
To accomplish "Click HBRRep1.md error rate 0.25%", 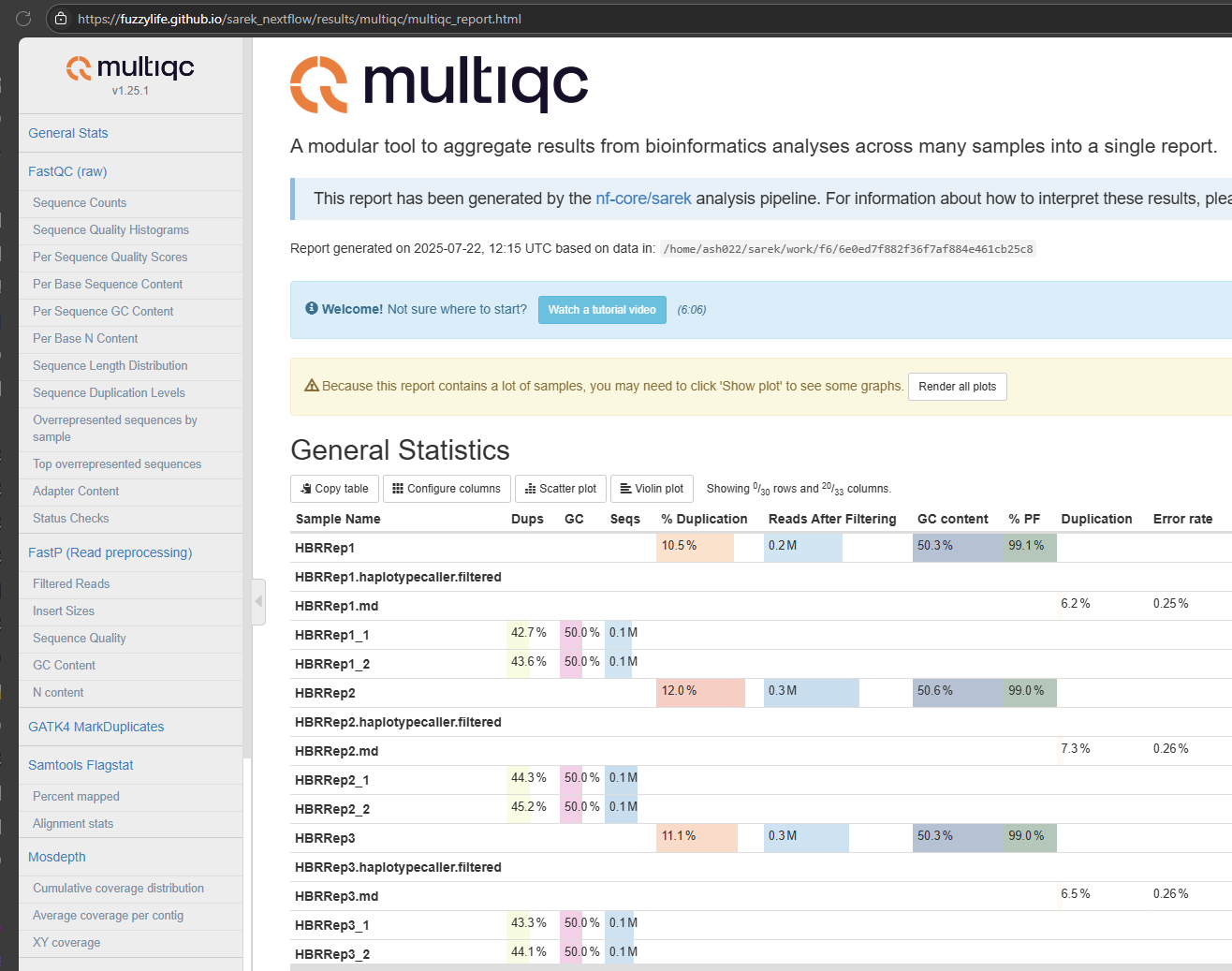I will point(1170,604).
